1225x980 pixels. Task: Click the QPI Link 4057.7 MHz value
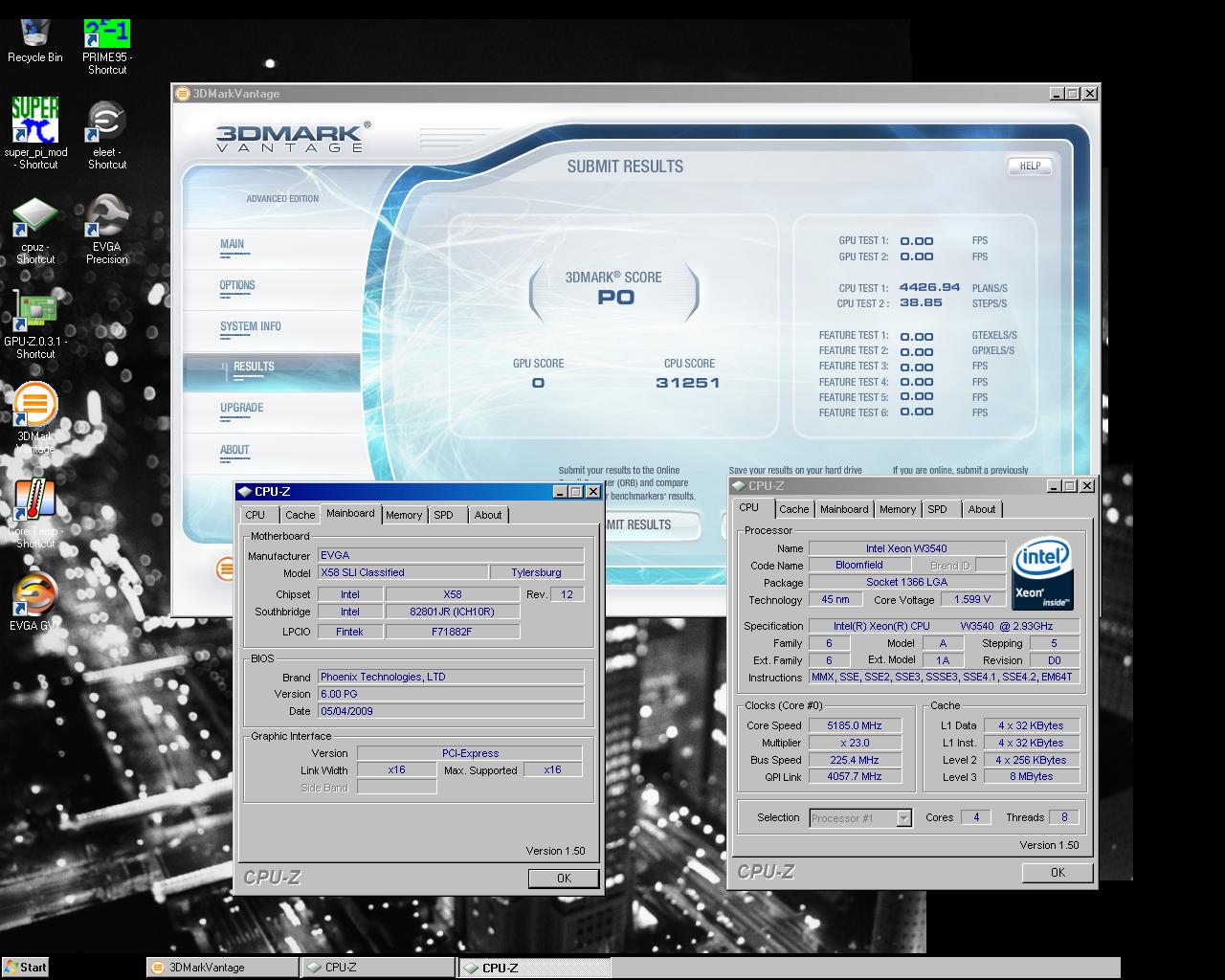point(855,777)
